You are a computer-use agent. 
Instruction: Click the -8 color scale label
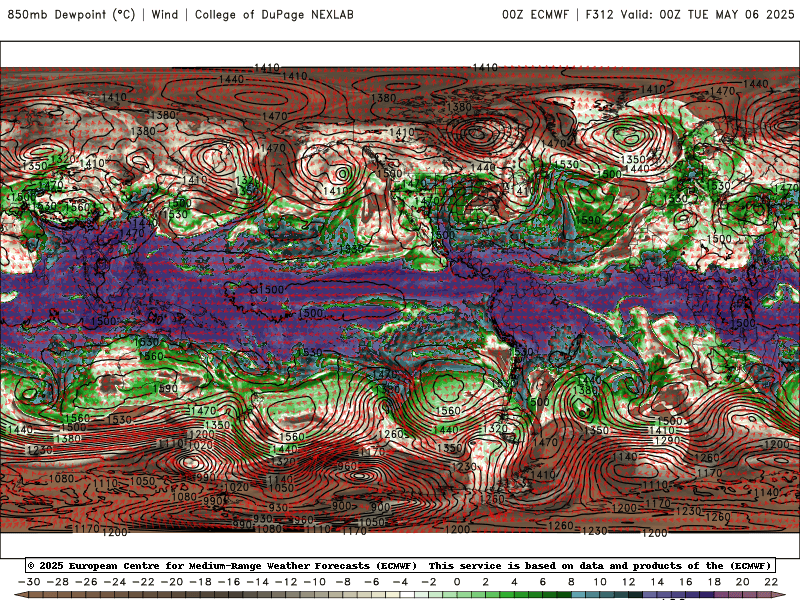(x=343, y=582)
